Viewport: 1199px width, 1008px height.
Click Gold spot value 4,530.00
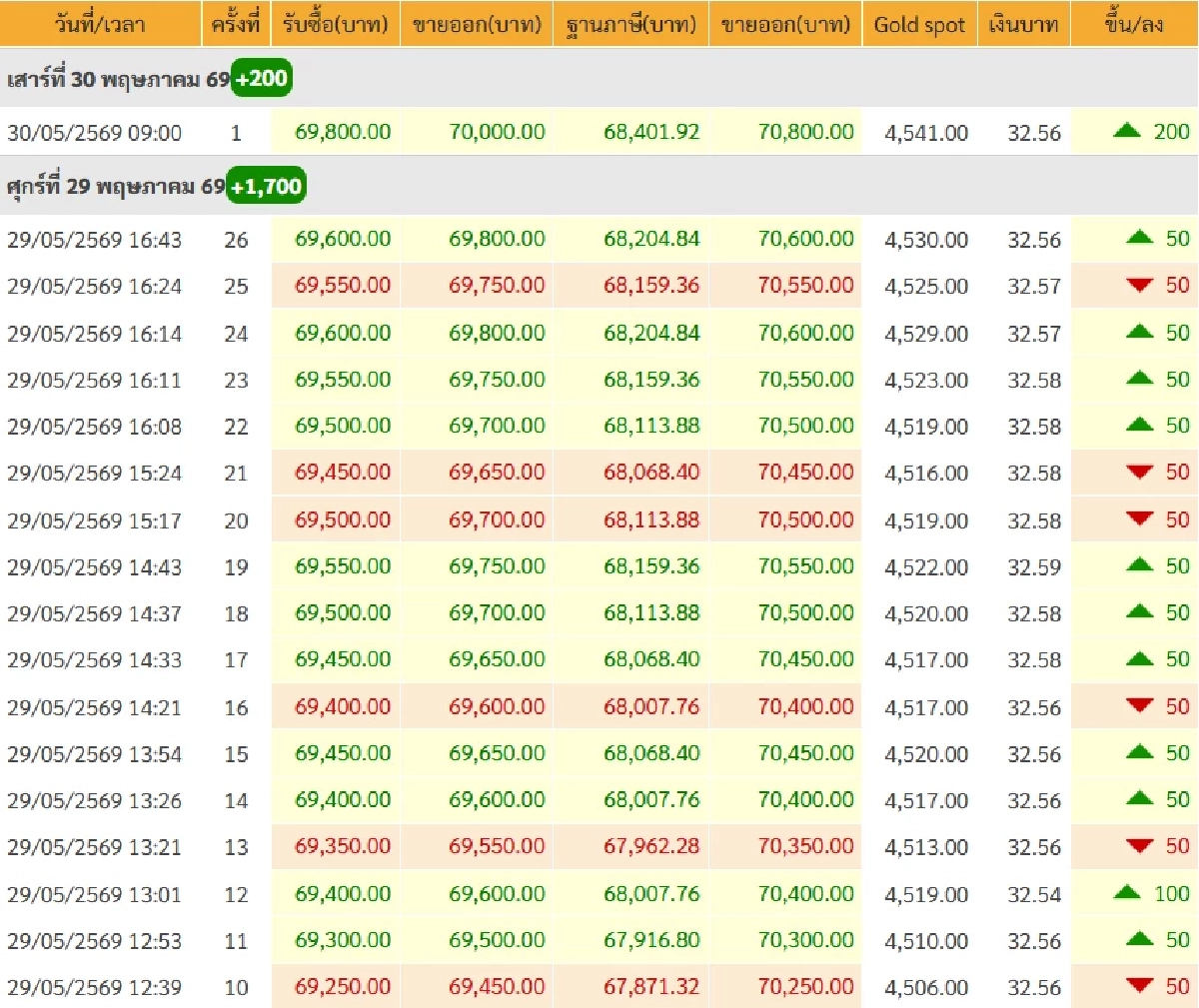point(926,240)
